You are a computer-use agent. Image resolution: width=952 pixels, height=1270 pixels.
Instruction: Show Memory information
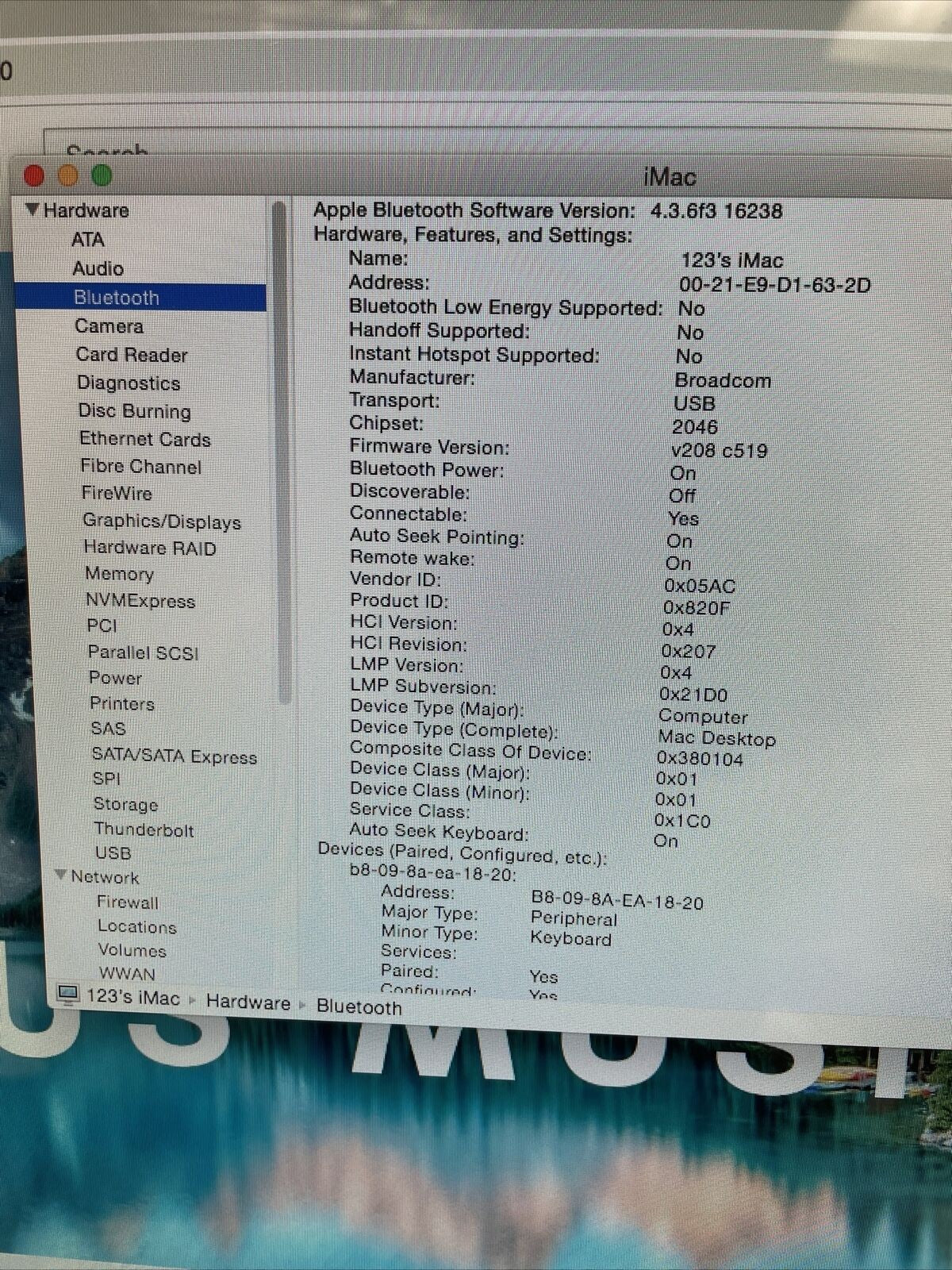coord(119,574)
